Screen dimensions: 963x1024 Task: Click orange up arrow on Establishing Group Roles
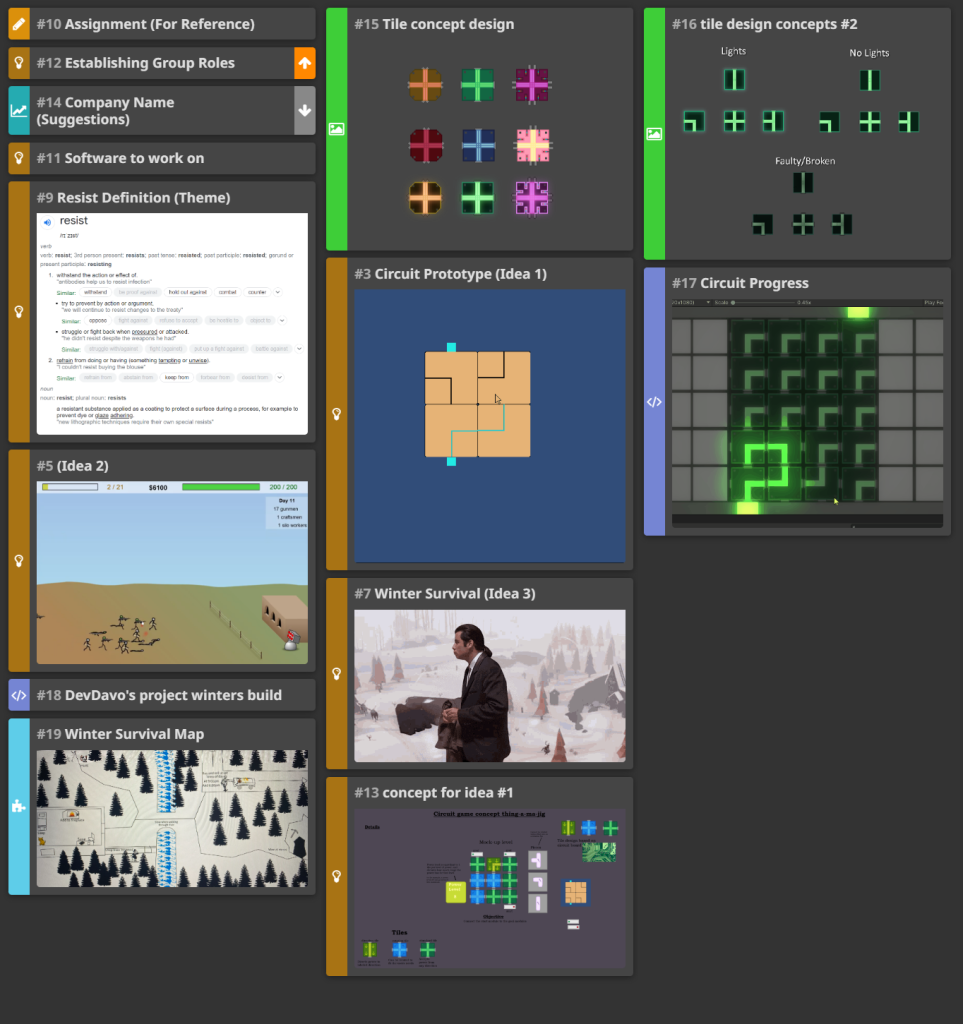point(305,63)
